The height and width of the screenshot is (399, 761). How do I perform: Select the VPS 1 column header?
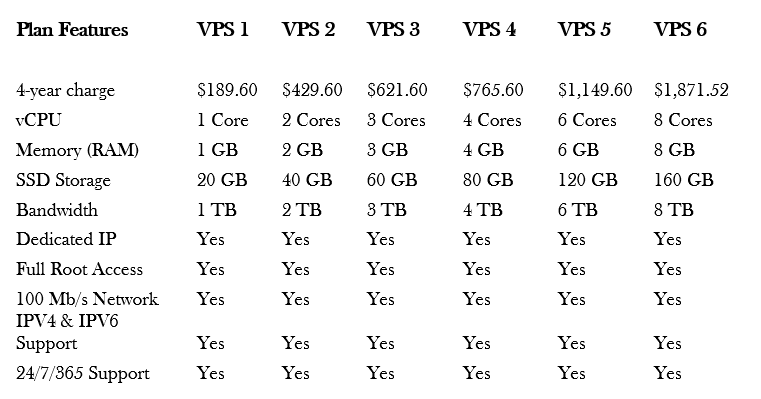click(x=223, y=30)
